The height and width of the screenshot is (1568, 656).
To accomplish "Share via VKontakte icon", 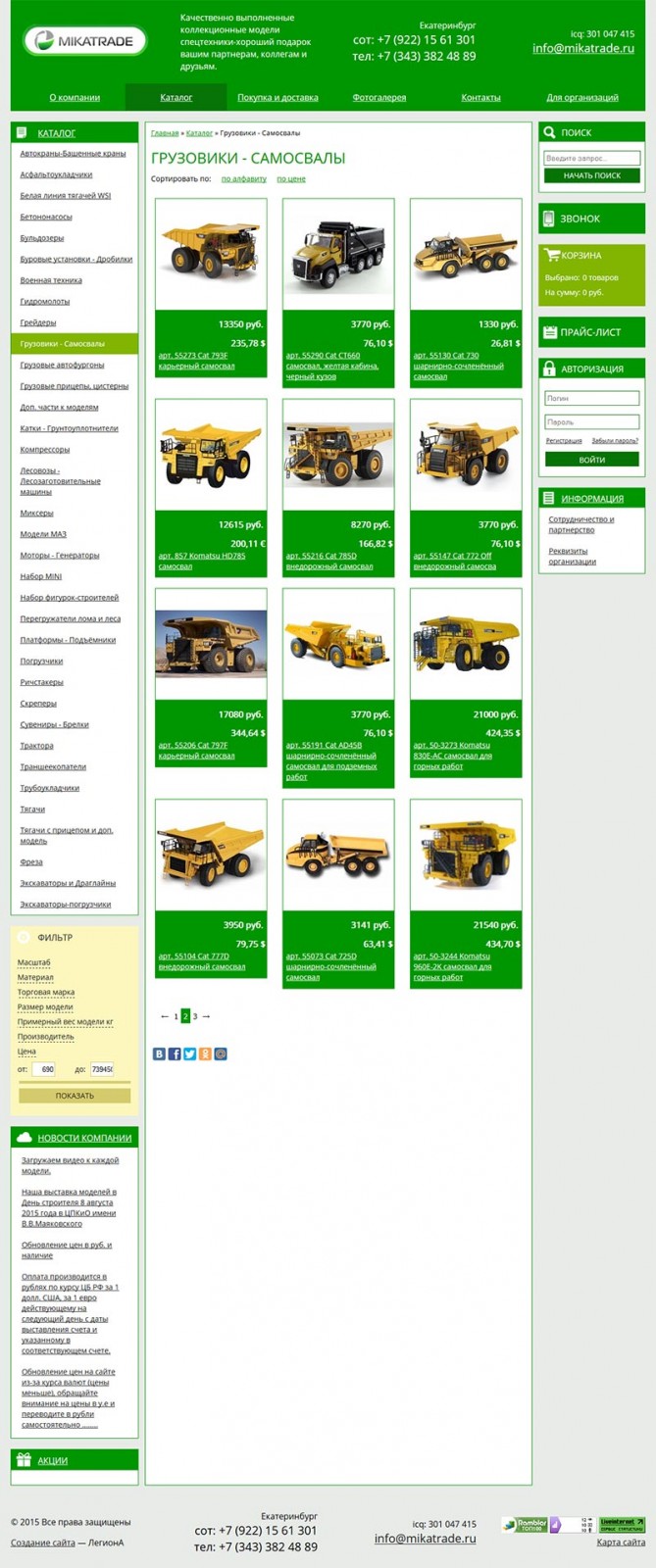I will click(159, 1053).
